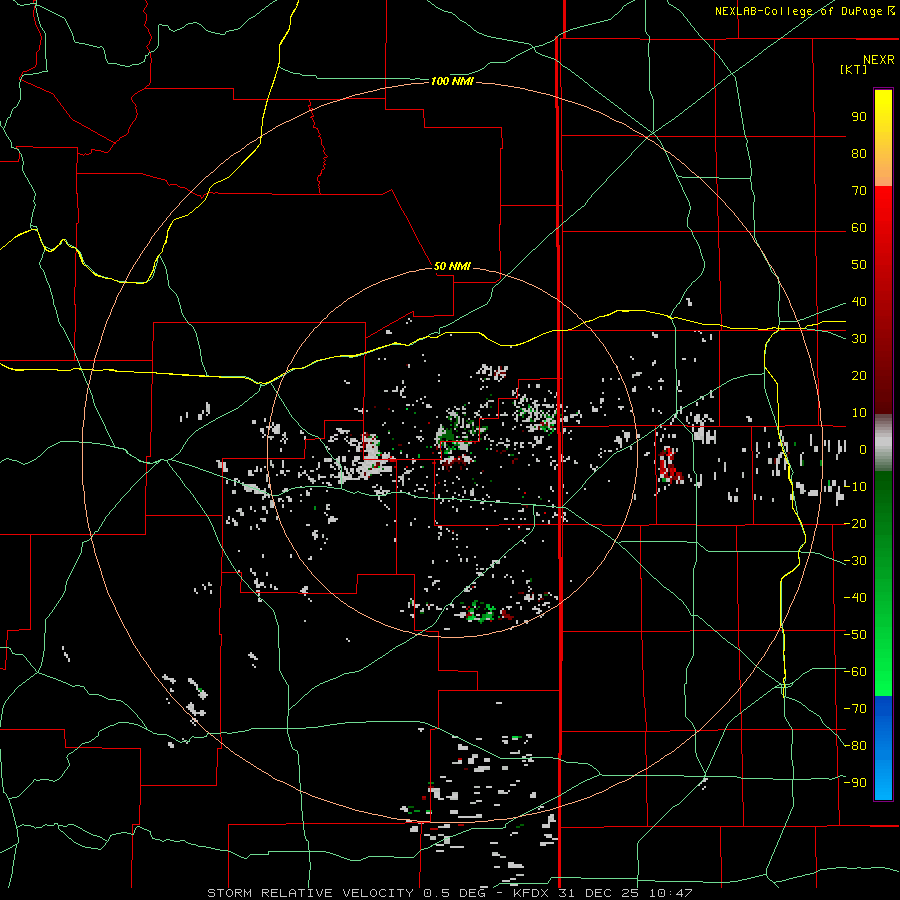Click the positive 80 knot scale label
Image resolution: width=900 pixels, height=900 pixels.
(859, 154)
